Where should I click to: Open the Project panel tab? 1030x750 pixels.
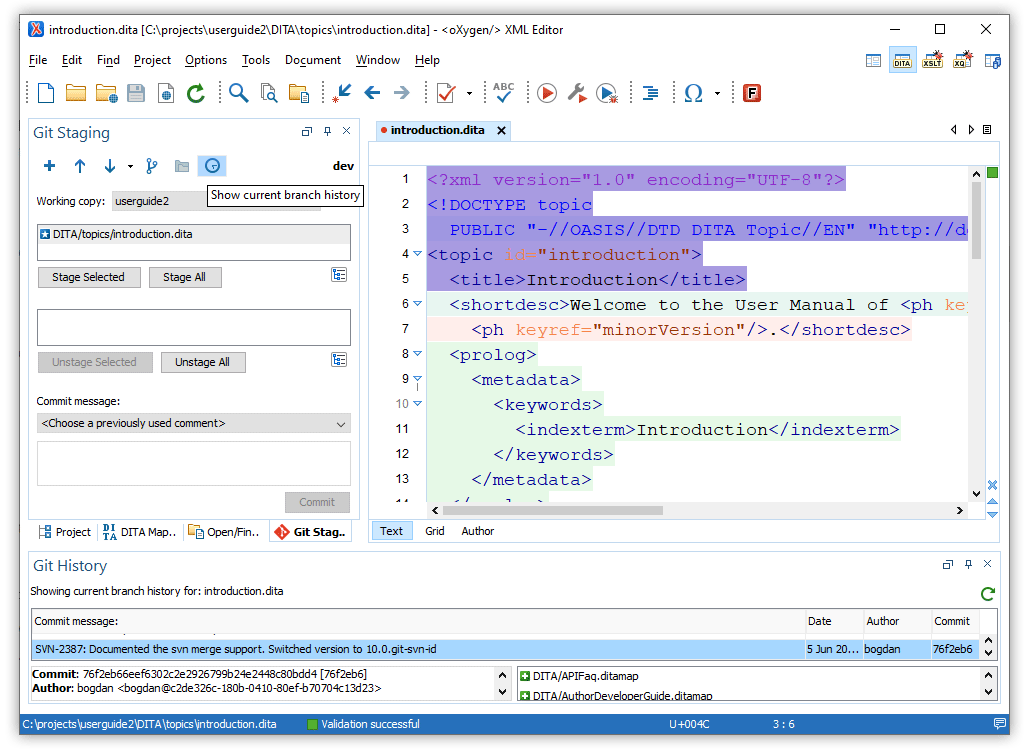(65, 532)
